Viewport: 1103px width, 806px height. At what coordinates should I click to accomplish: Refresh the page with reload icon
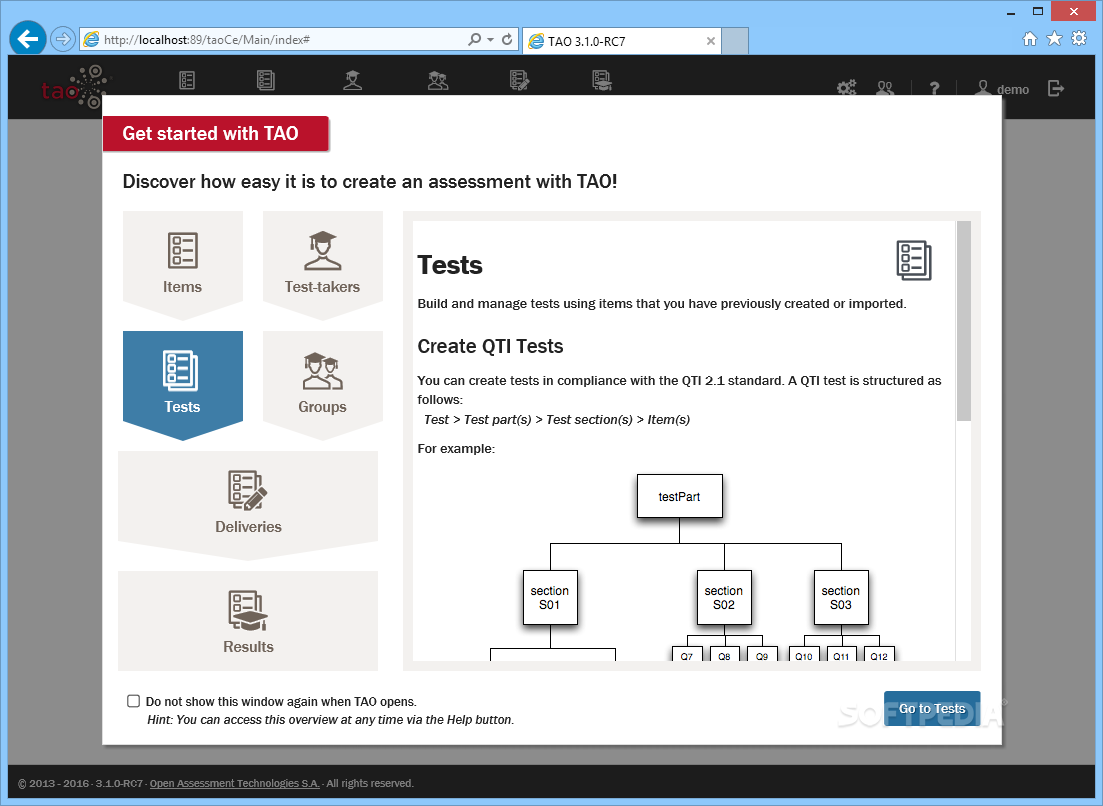coord(506,39)
